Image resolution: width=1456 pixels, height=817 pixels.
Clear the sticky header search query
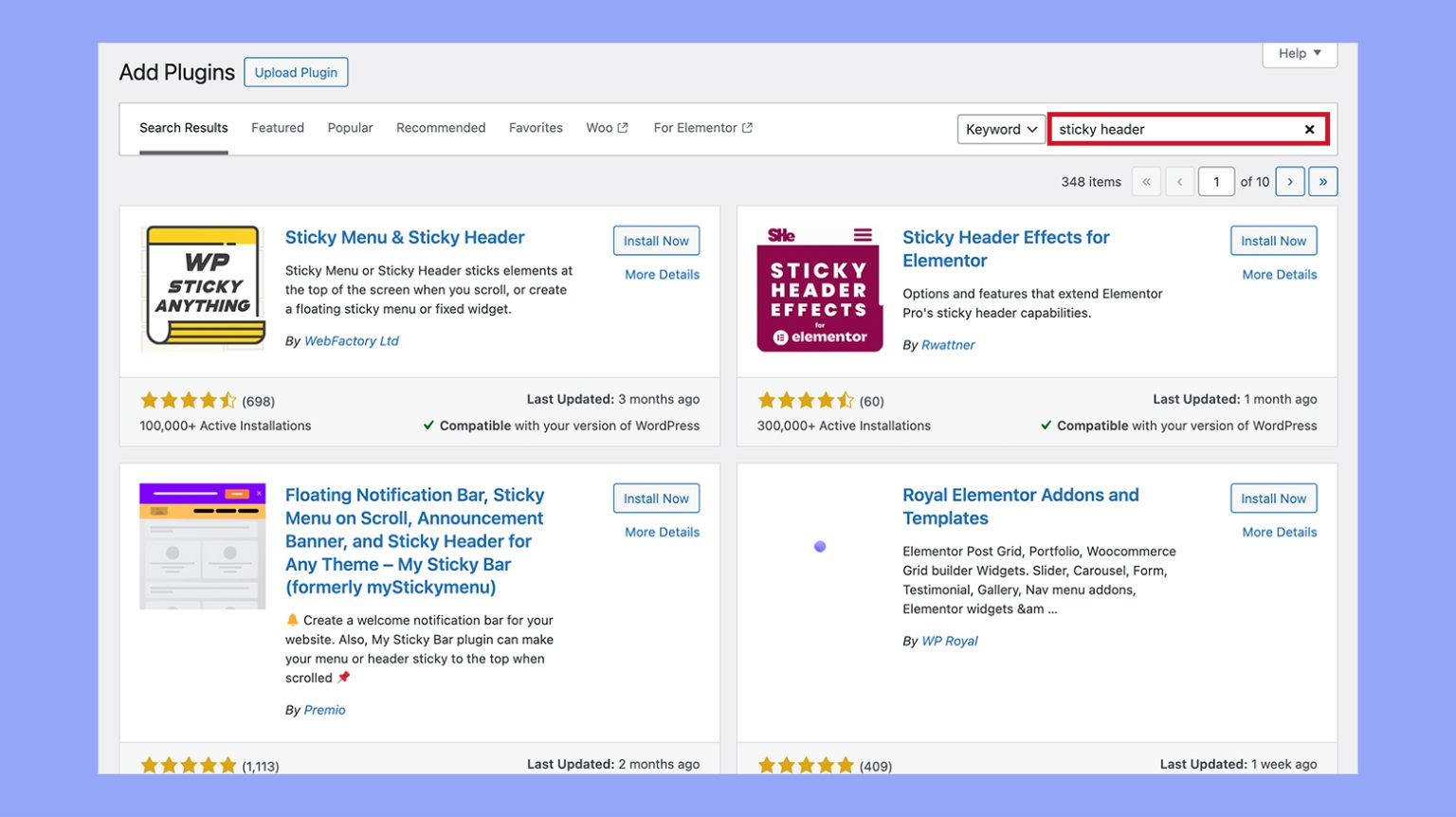click(1309, 129)
